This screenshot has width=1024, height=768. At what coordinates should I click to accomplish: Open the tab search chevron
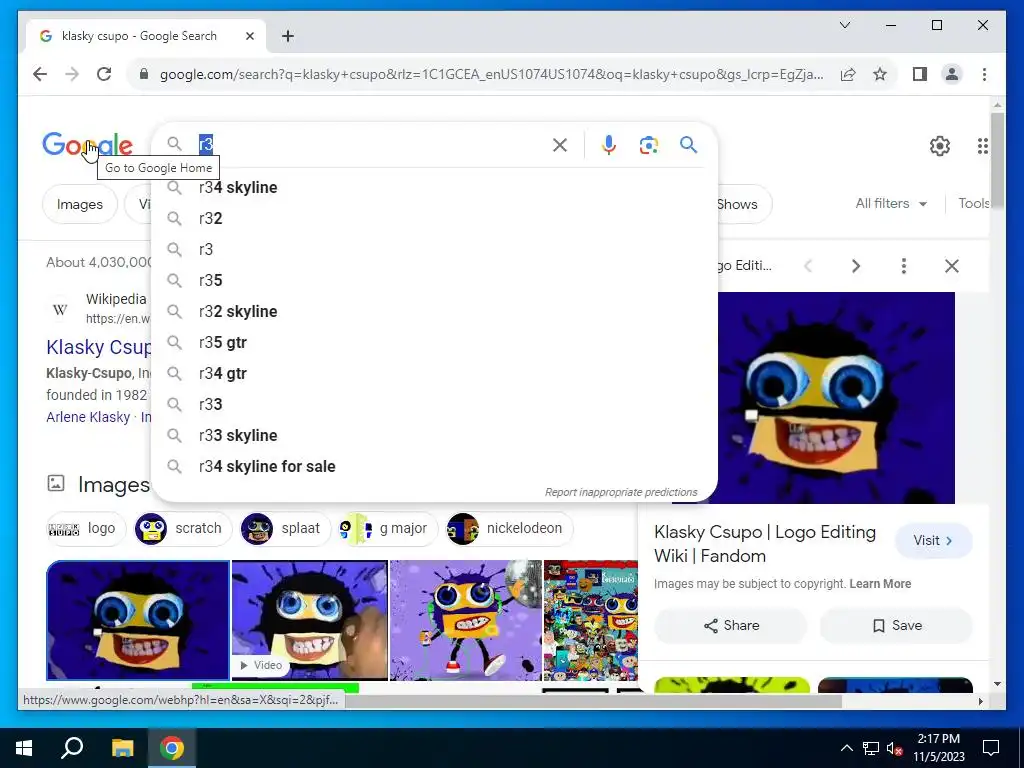coord(844,25)
